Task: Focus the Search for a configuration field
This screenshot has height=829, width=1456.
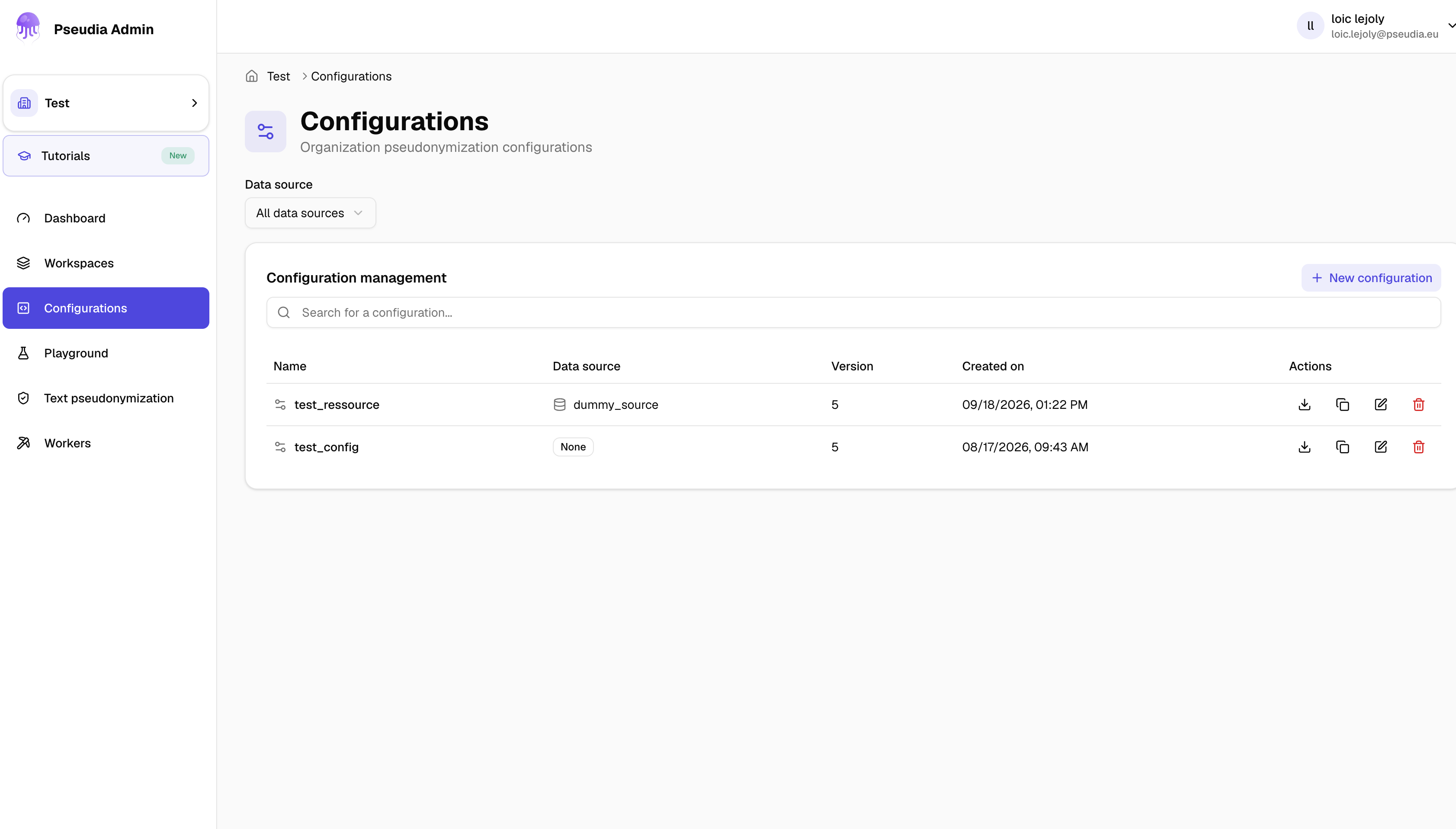Action: pyautogui.click(x=853, y=312)
